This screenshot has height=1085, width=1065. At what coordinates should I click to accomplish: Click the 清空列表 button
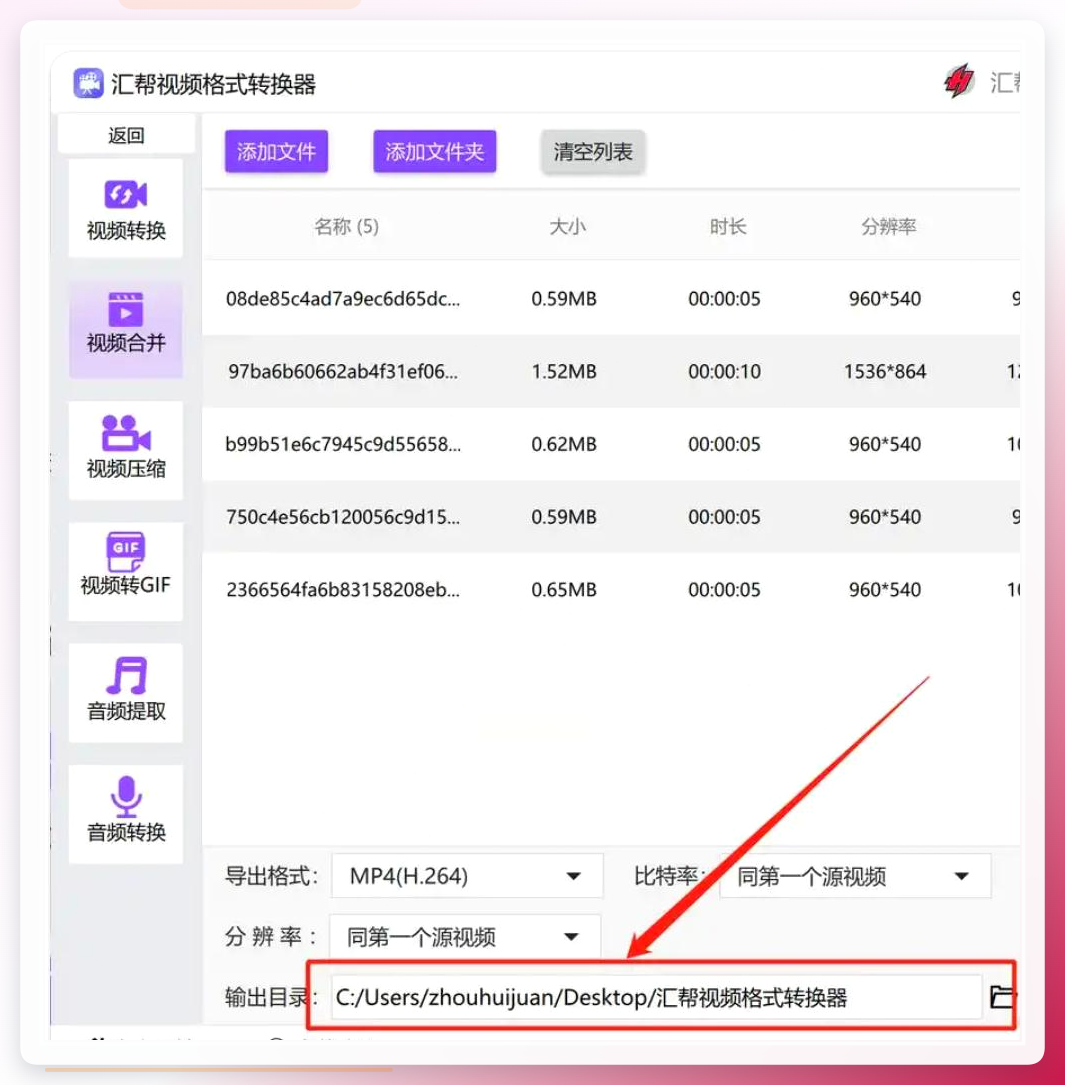tap(593, 152)
